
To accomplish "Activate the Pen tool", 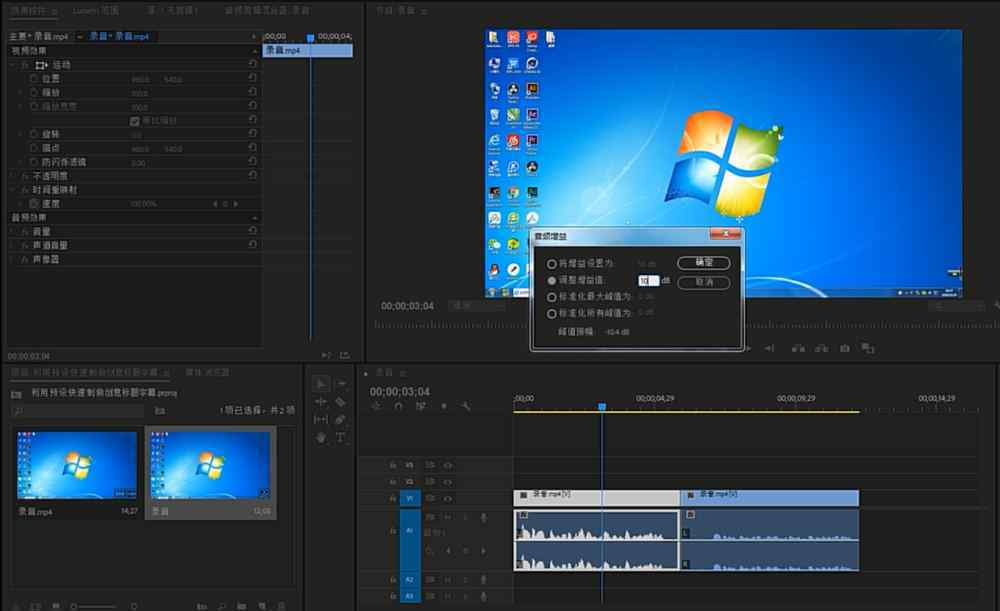I will (x=341, y=419).
